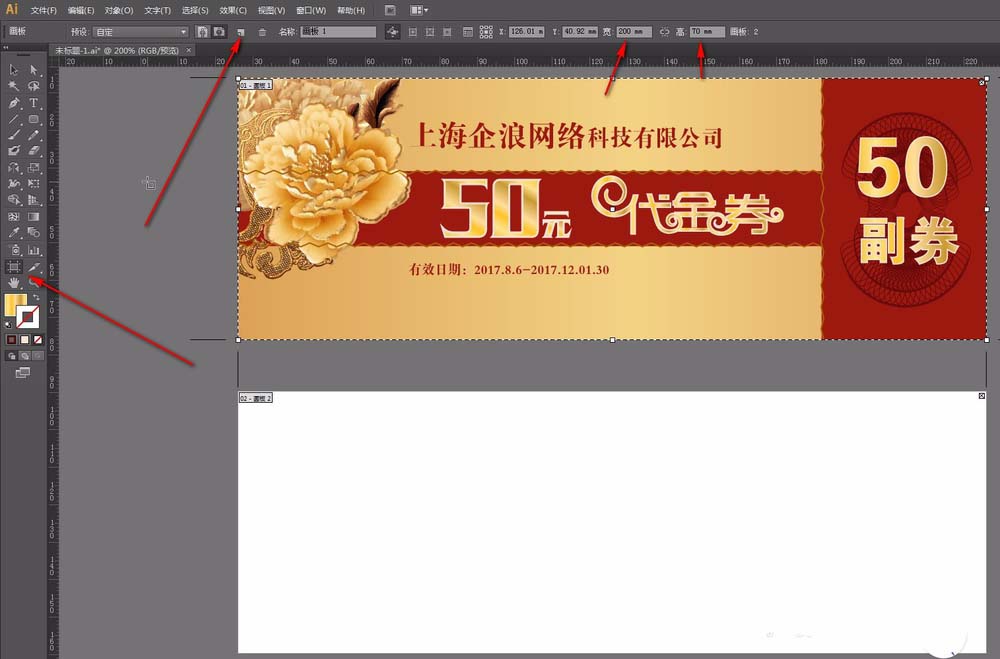Switch to Draw Behind mode

click(x=24, y=355)
